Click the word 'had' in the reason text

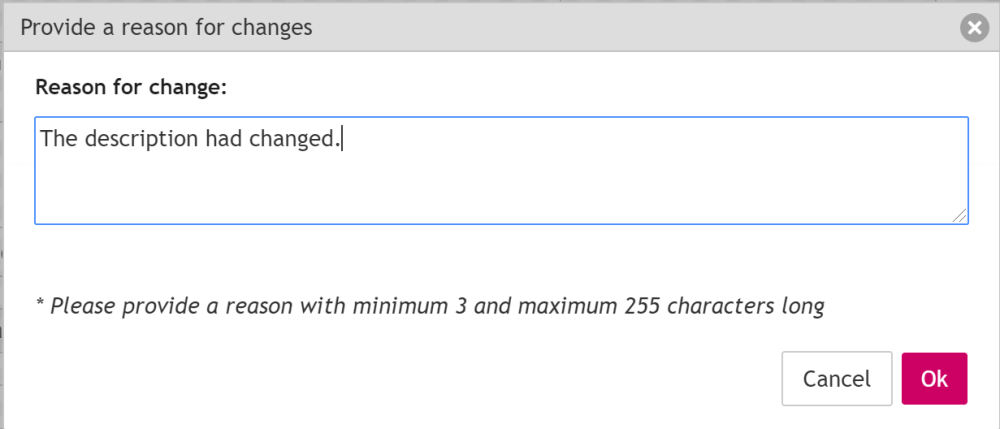pyautogui.click(x=223, y=139)
